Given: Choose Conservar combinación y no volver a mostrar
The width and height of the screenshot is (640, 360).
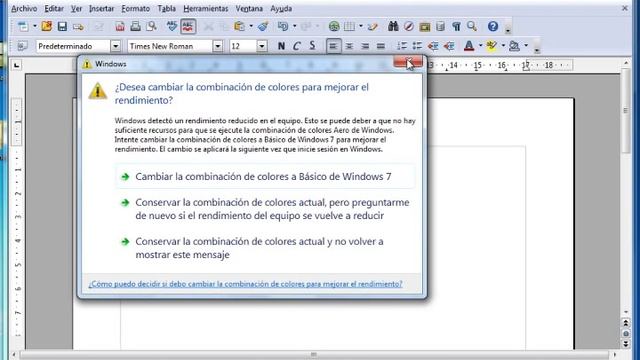Looking at the screenshot, I should [265, 248].
